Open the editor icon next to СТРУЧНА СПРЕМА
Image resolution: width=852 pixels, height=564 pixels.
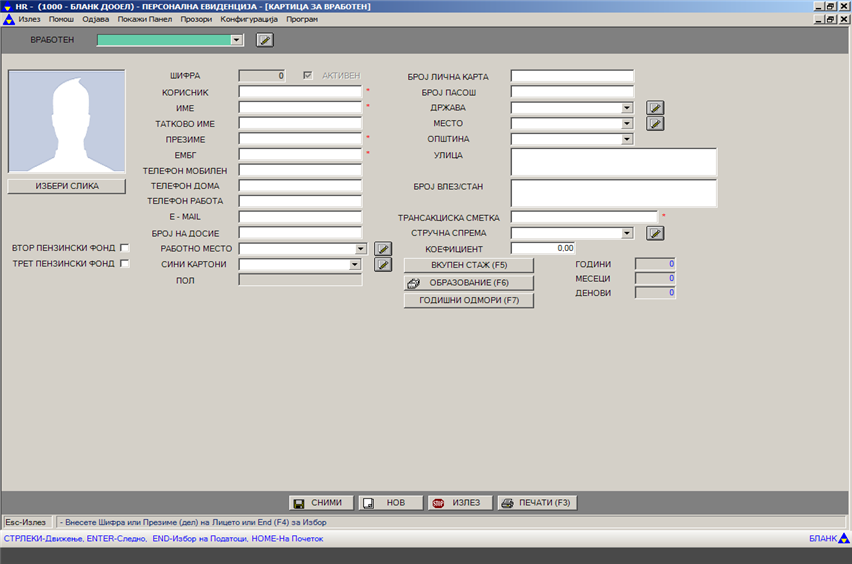pos(655,233)
